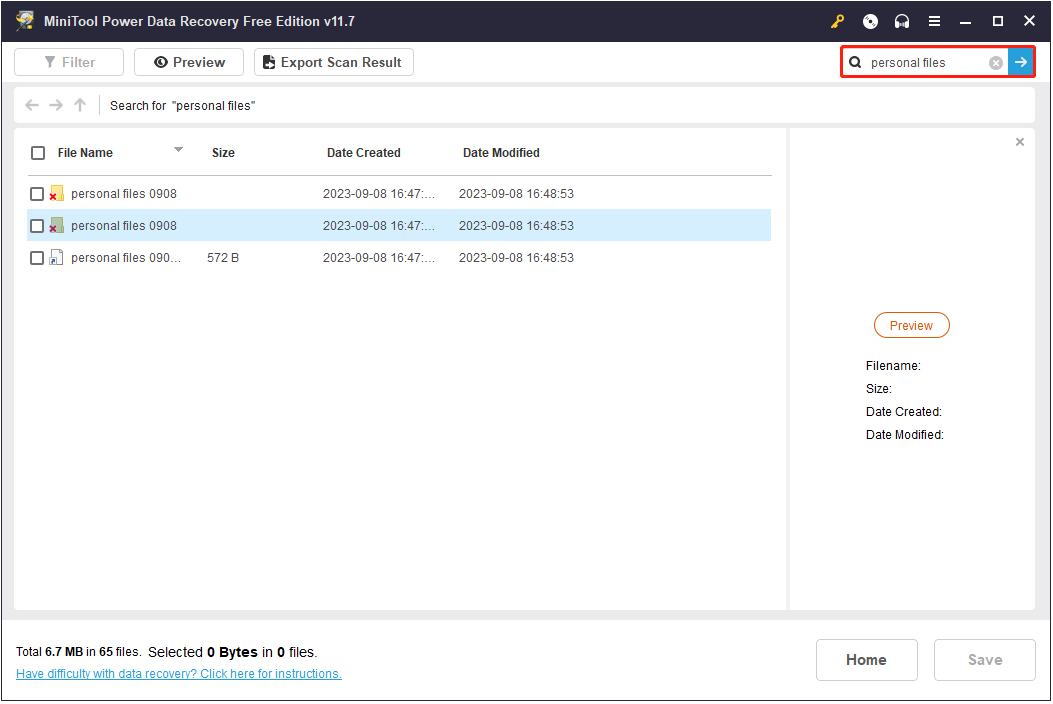Clear the search text with X icon
This screenshot has width=1053, height=704.
(995, 63)
